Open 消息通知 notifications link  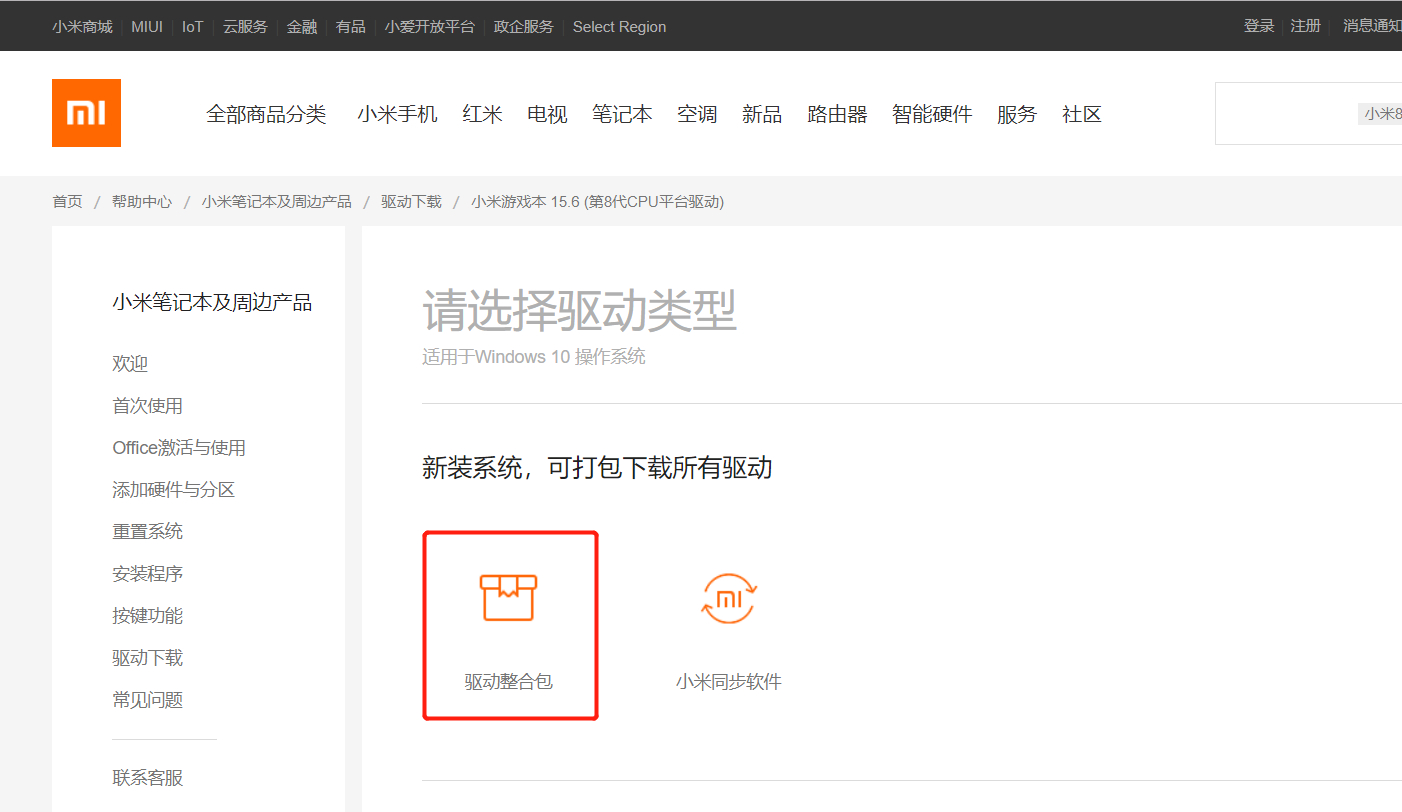click(1372, 26)
